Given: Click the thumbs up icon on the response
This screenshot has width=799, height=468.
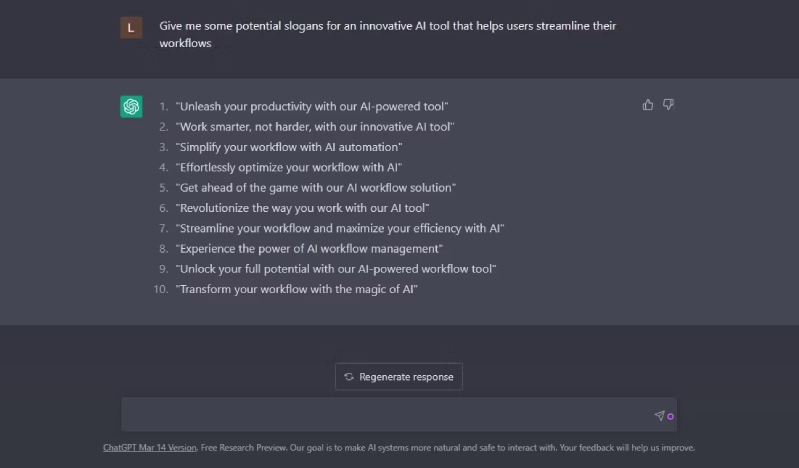Looking at the screenshot, I should click(x=648, y=104).
